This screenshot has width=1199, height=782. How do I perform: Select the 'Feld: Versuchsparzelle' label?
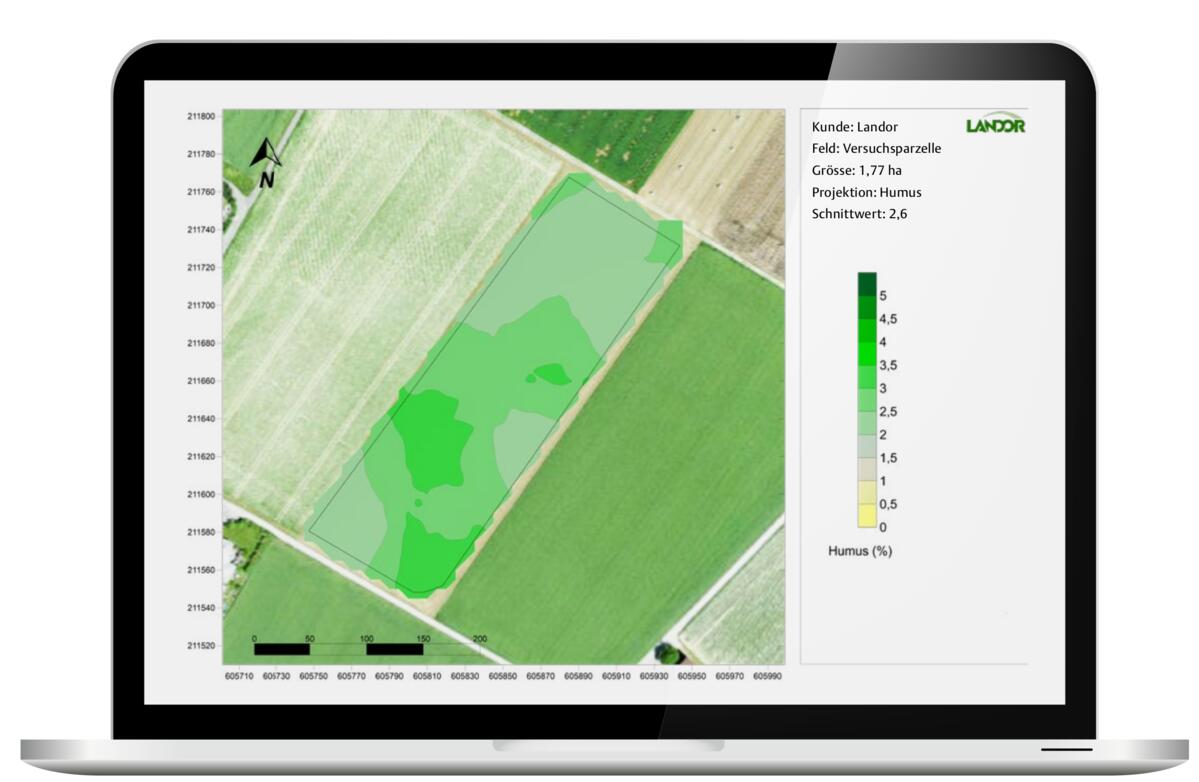(876, 148)
